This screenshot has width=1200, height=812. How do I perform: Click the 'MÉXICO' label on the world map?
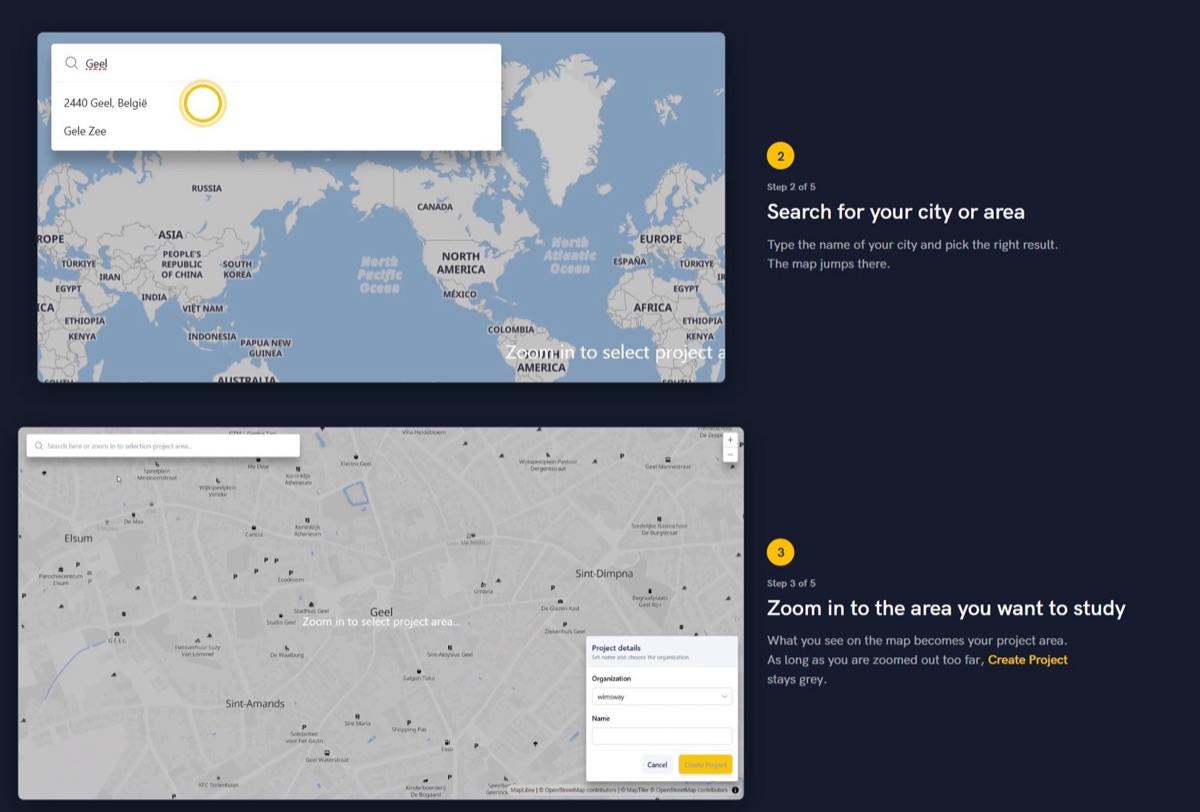pos(460,294)
